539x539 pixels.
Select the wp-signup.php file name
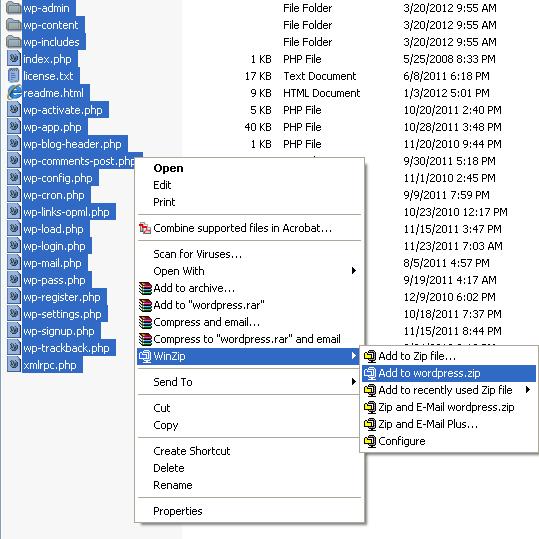point(58,331)
